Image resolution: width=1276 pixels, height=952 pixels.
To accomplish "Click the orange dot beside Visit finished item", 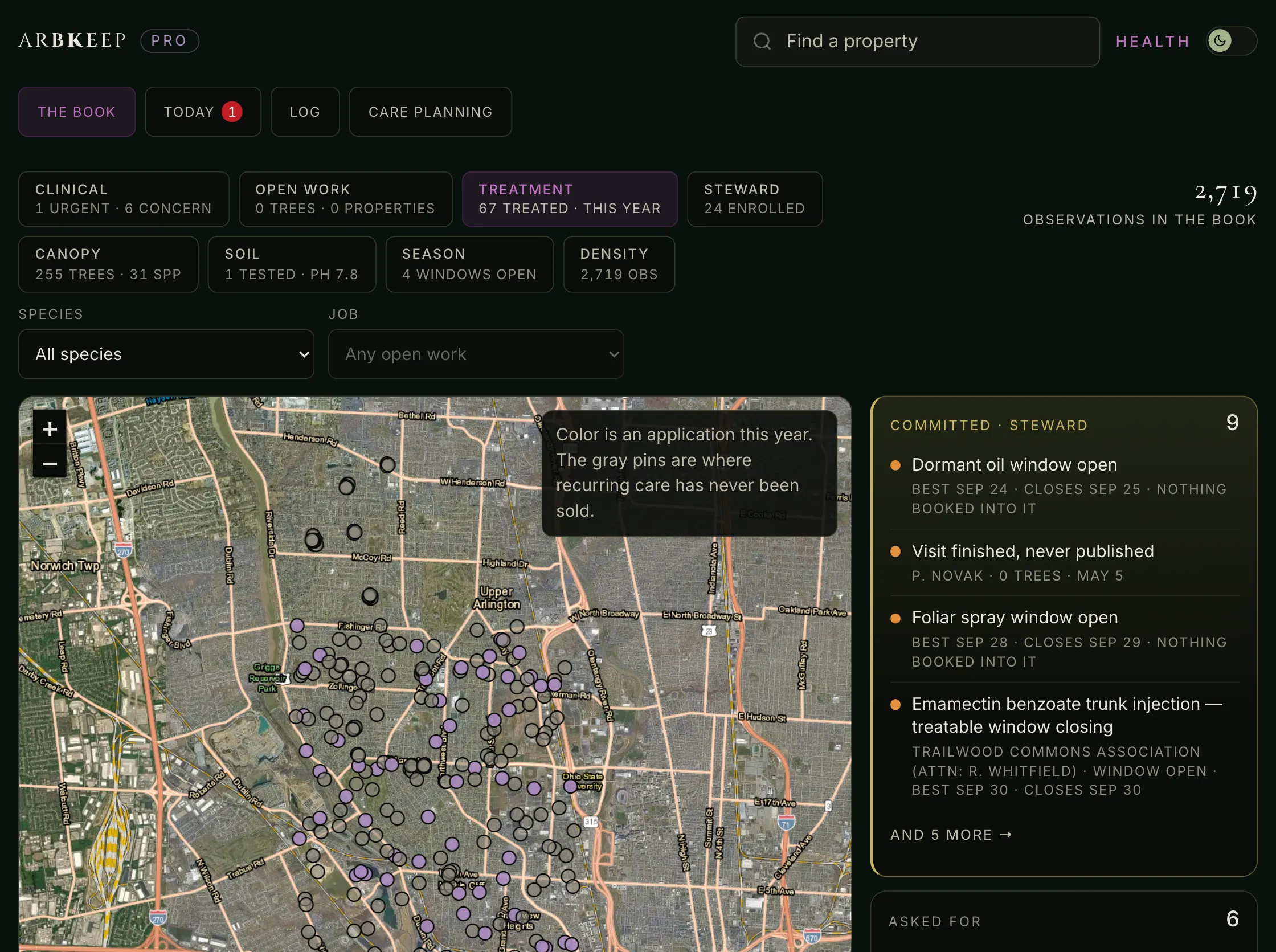I will click(895, 551).
